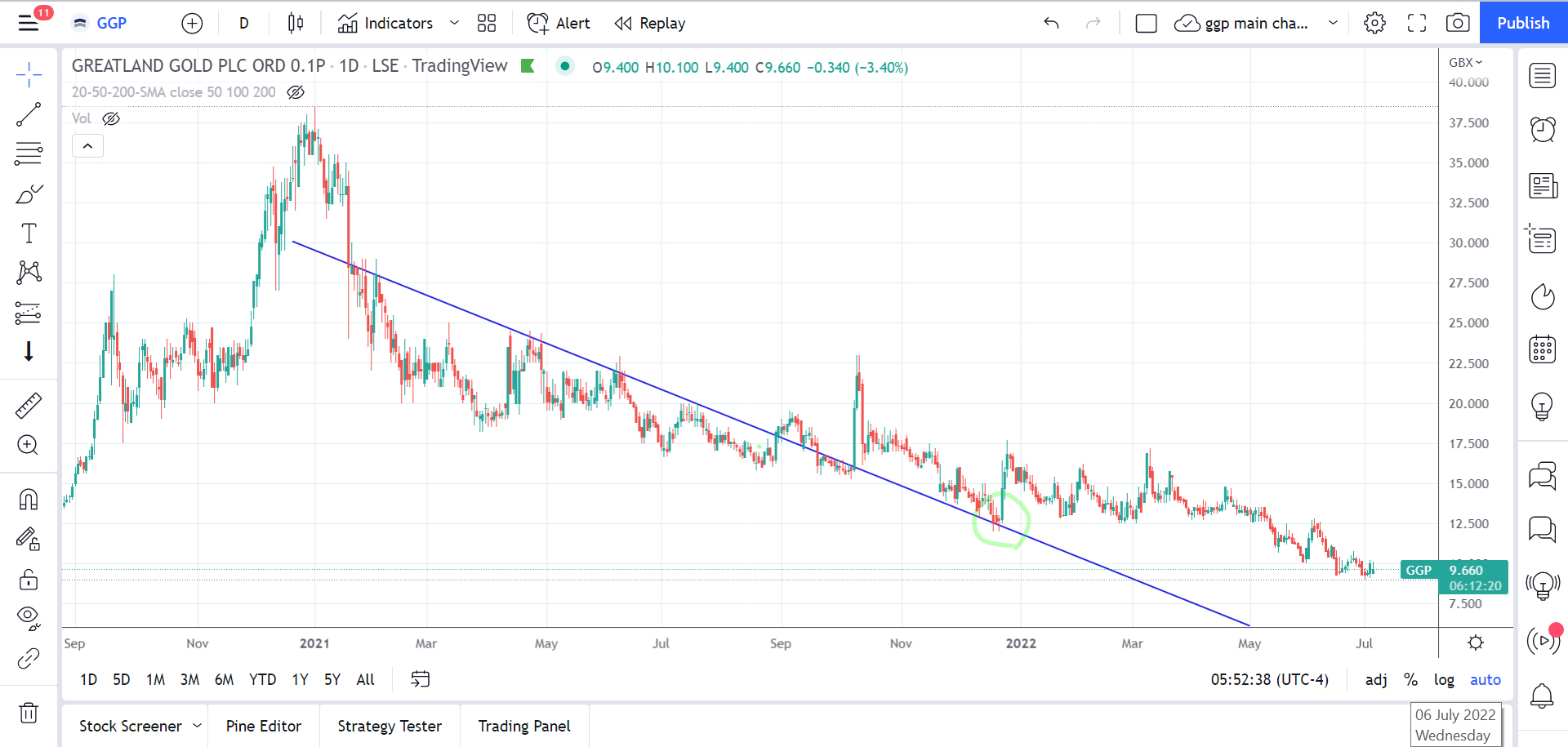Open the prediction and measurement tools
1568x747 pixels.
pos(29,313)
